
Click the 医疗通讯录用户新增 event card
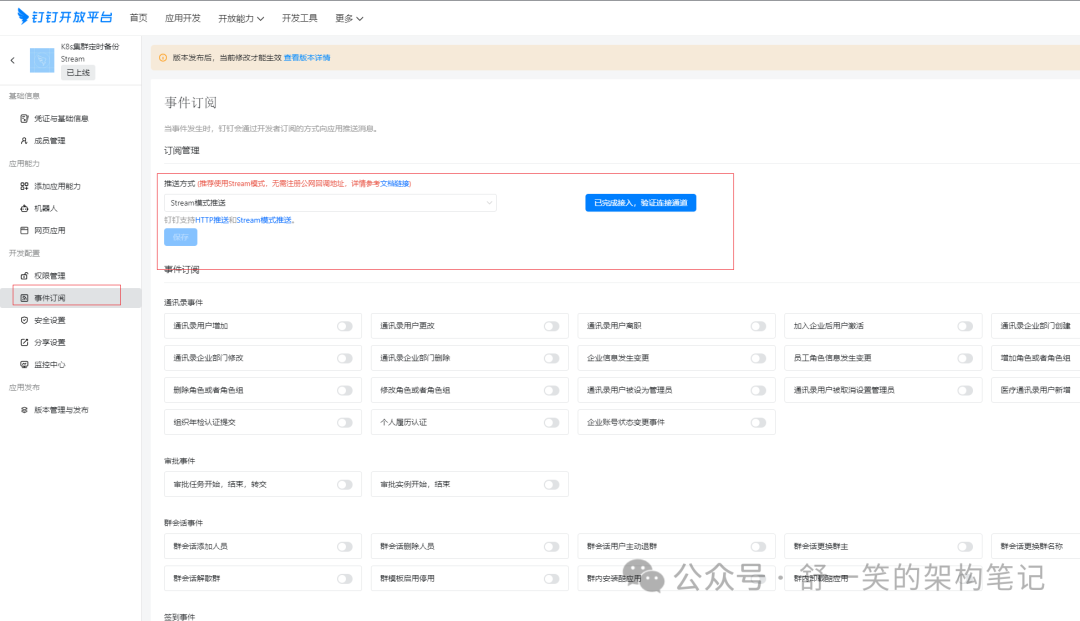(x=1035, y=390)
